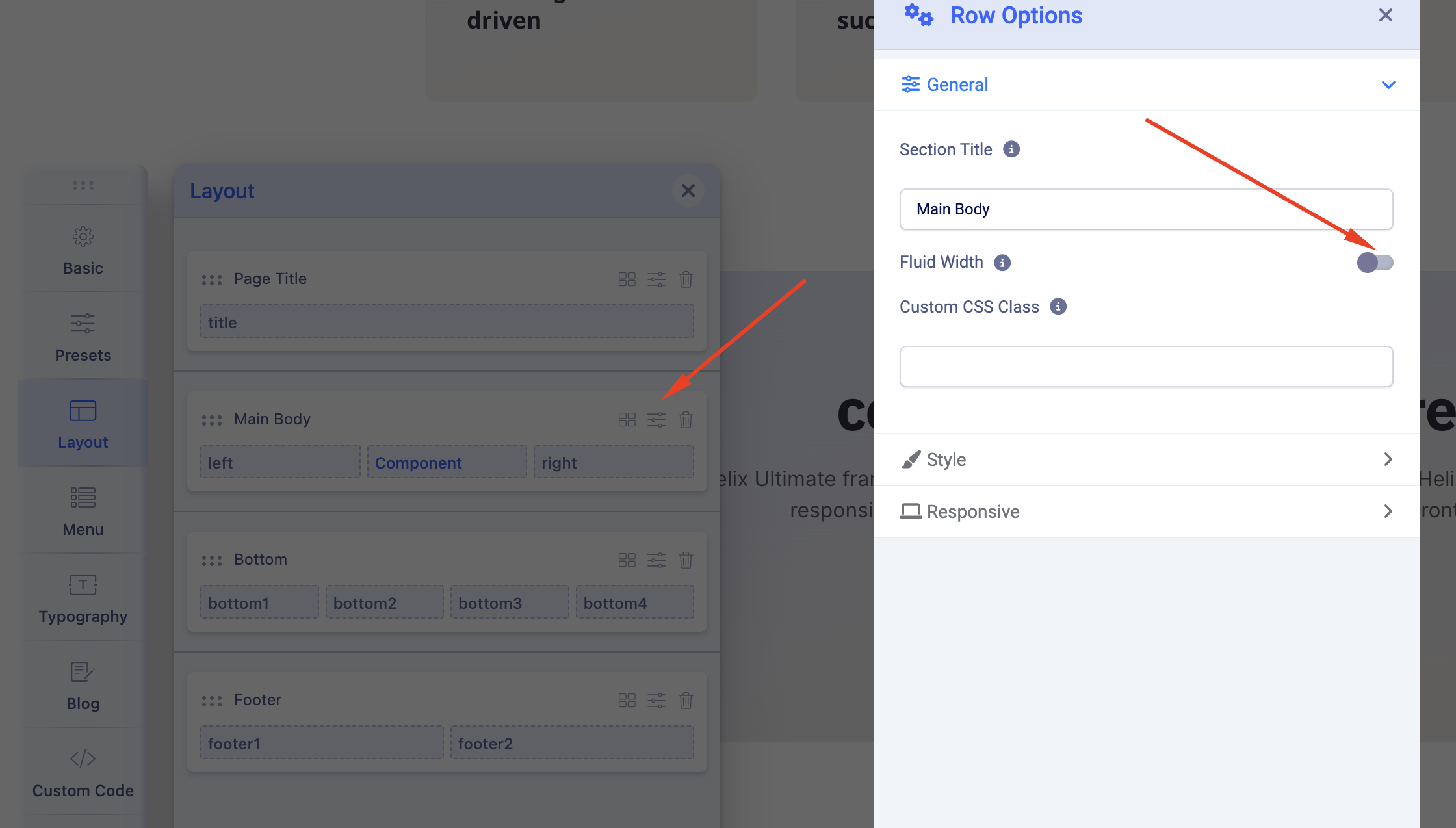Collapse the General section
Image resolution: width=1456 pixels, height=828 pixels.
1388,85
